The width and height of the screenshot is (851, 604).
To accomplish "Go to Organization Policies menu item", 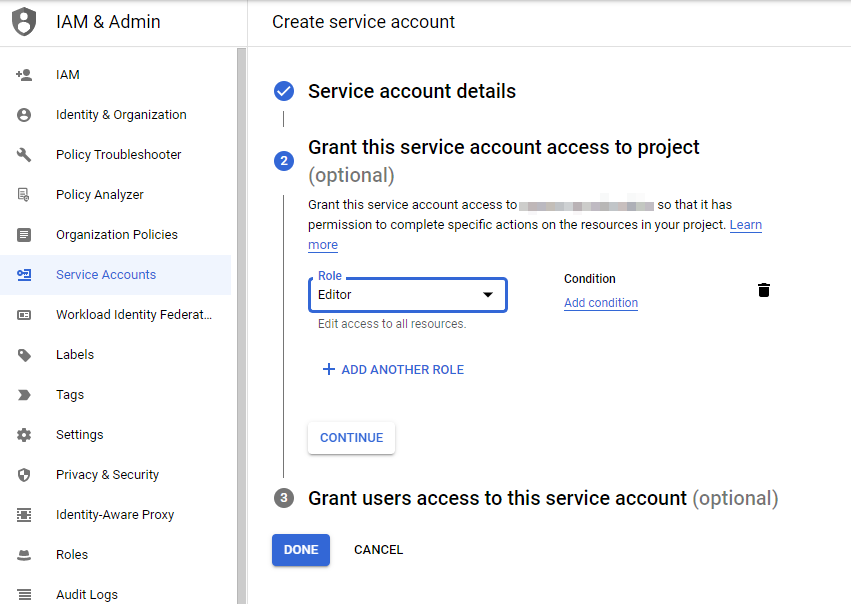I will [x=116, y=235].
